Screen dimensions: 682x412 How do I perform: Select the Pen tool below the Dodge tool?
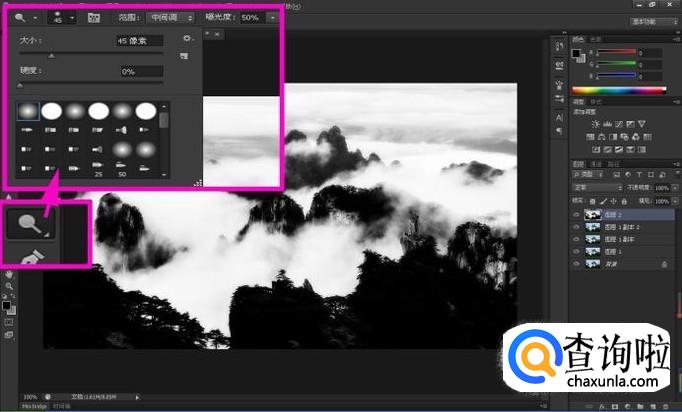tap(31, 255)
